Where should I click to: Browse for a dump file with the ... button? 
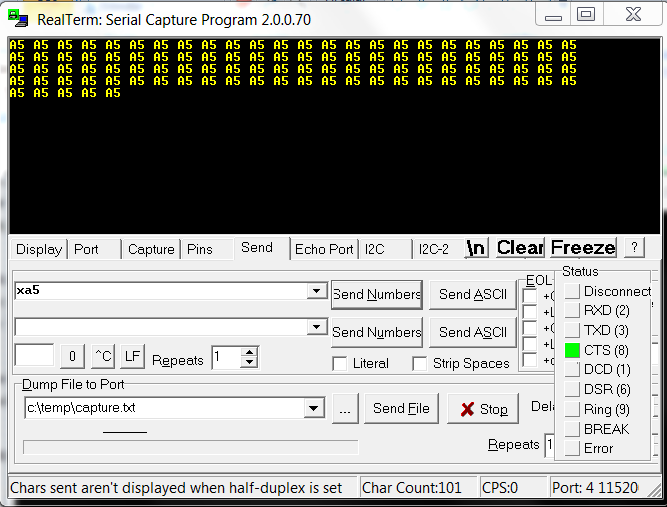click(x=346, y=409)
